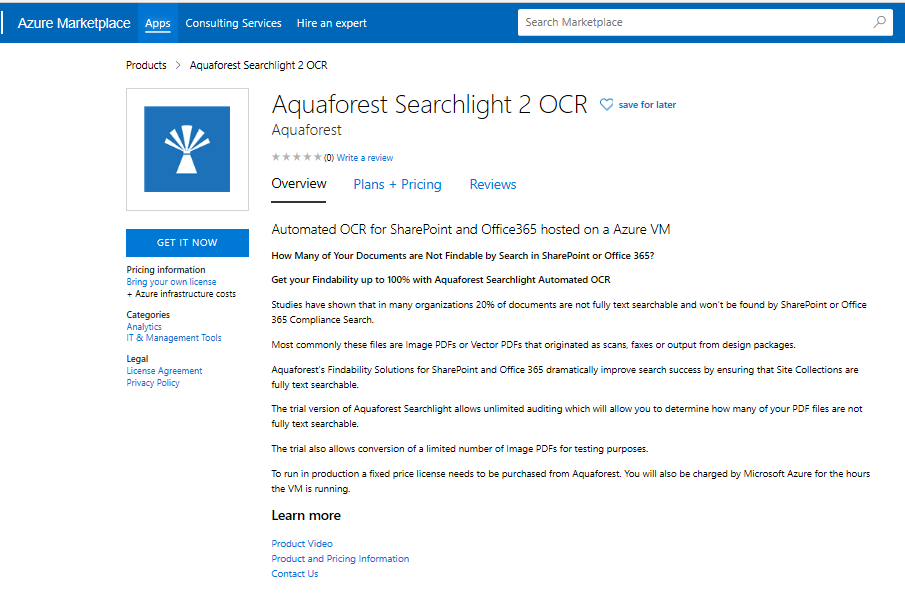Open the Bring your own license link
Viewport: 905px width, 609px height.
[171, 282]
